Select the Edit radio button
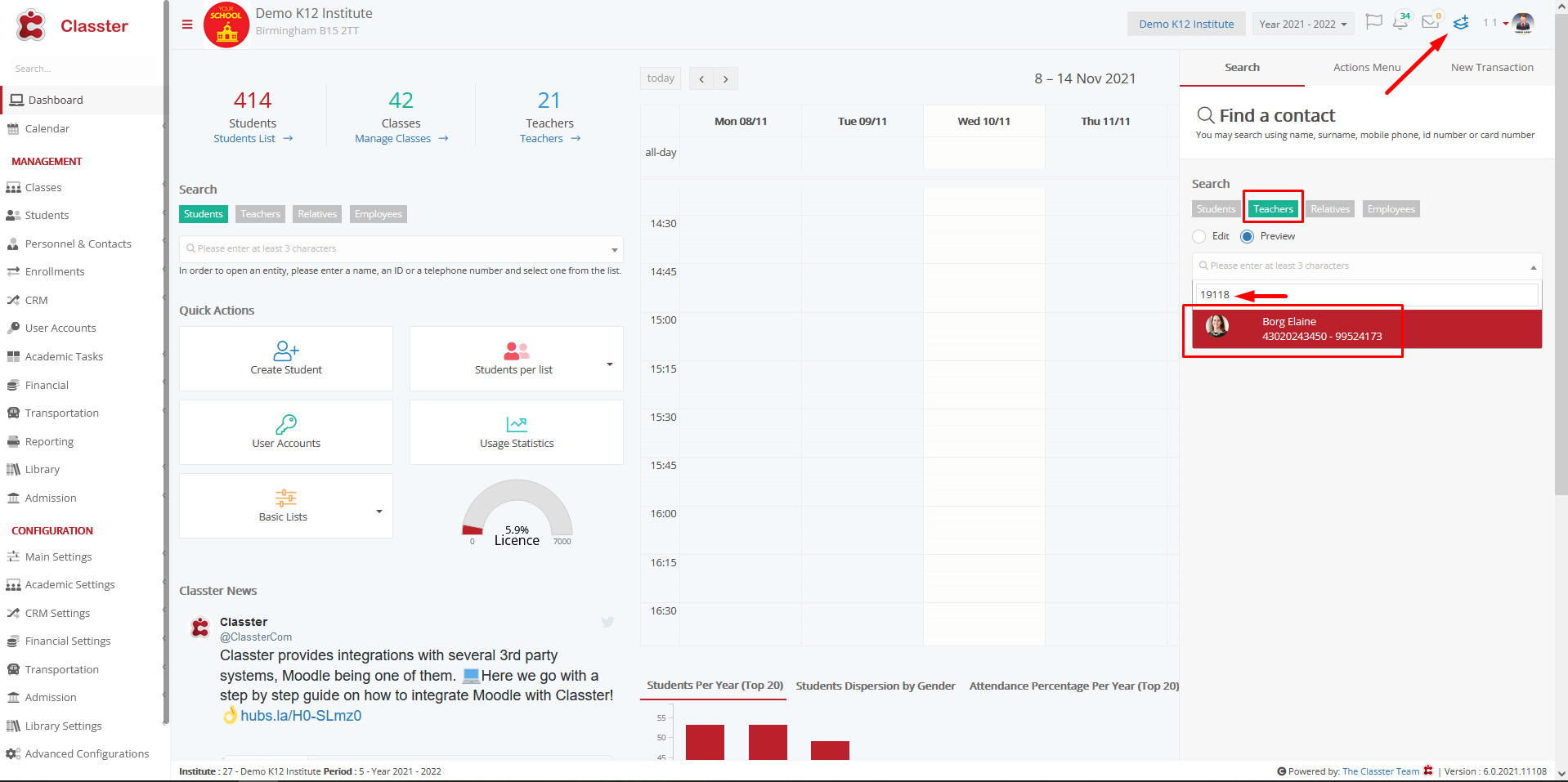The width and height of the screenshot is (1568, 782). 1199,236
